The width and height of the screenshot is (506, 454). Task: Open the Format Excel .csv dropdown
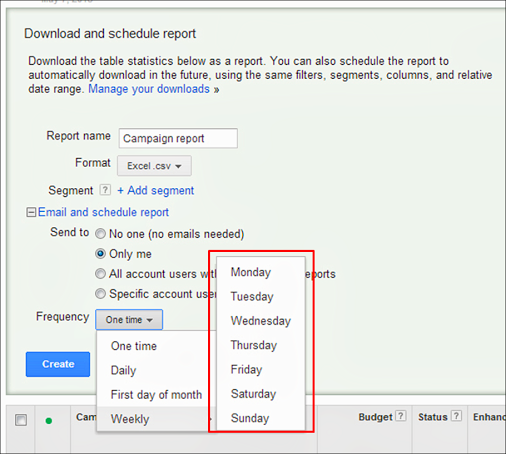click(x=154, y=166)
